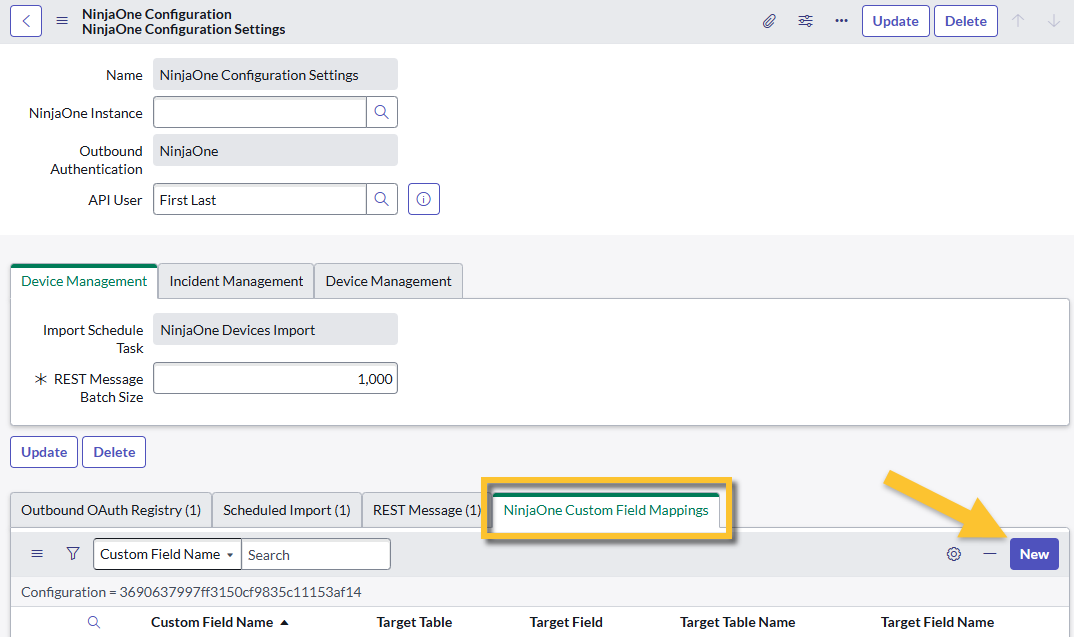This screenshot has width=1074, height=637.
Task: Open form personalization with the sliders icon
Action: (x=805, y=20)
